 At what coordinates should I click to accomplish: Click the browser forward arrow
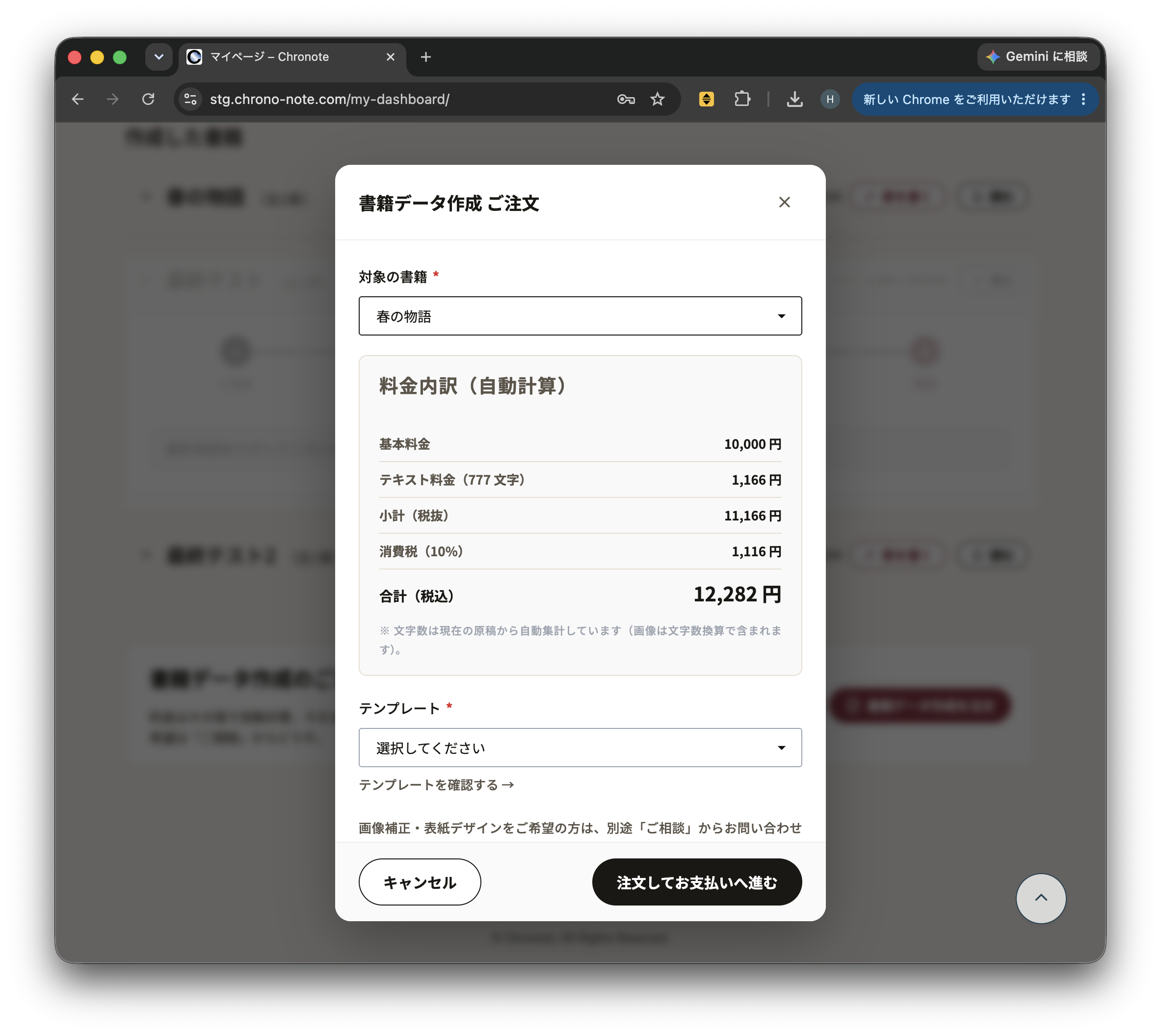coord(113,99)
